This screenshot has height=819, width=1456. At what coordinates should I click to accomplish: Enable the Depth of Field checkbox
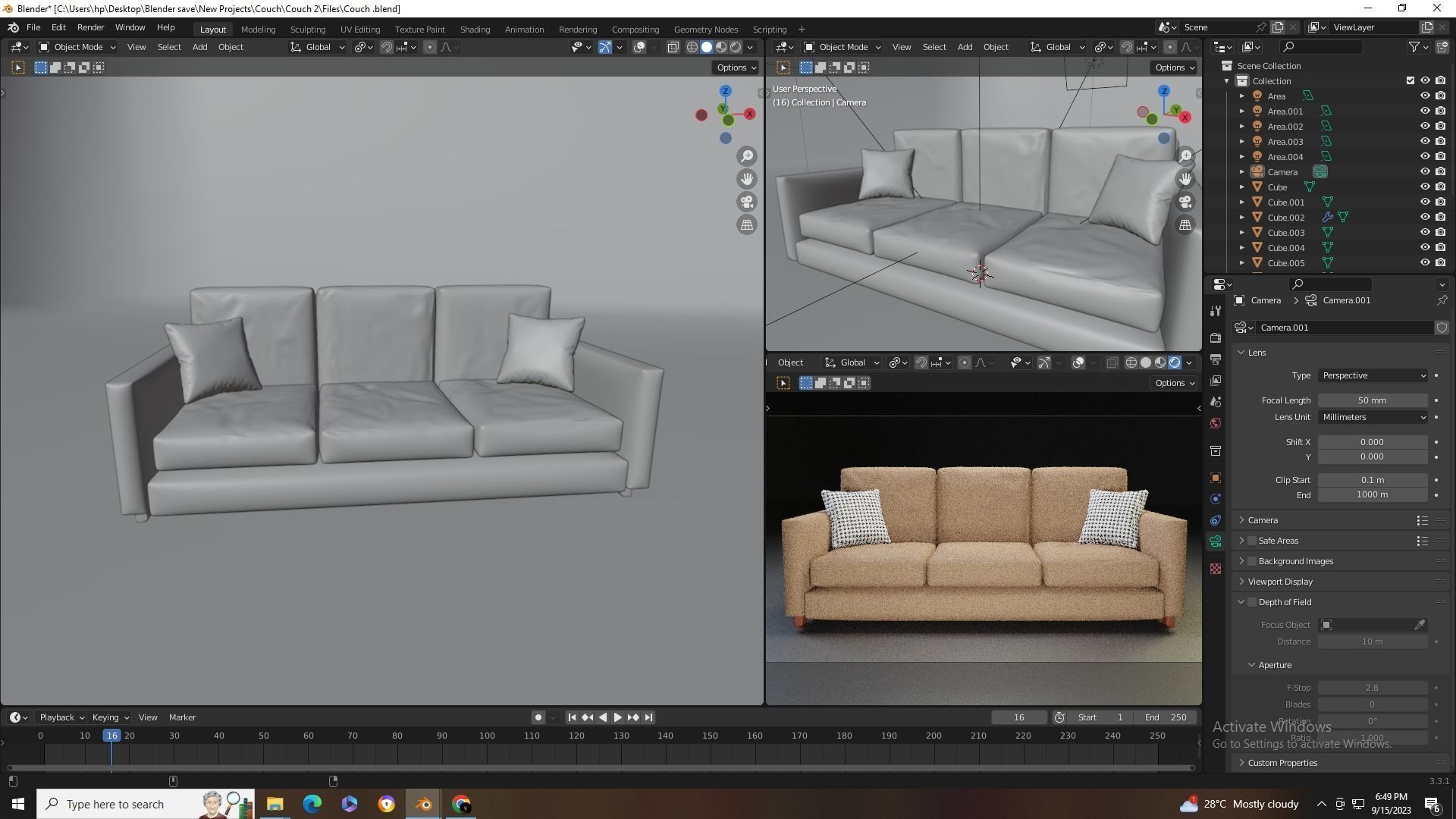coord(1252,602)
